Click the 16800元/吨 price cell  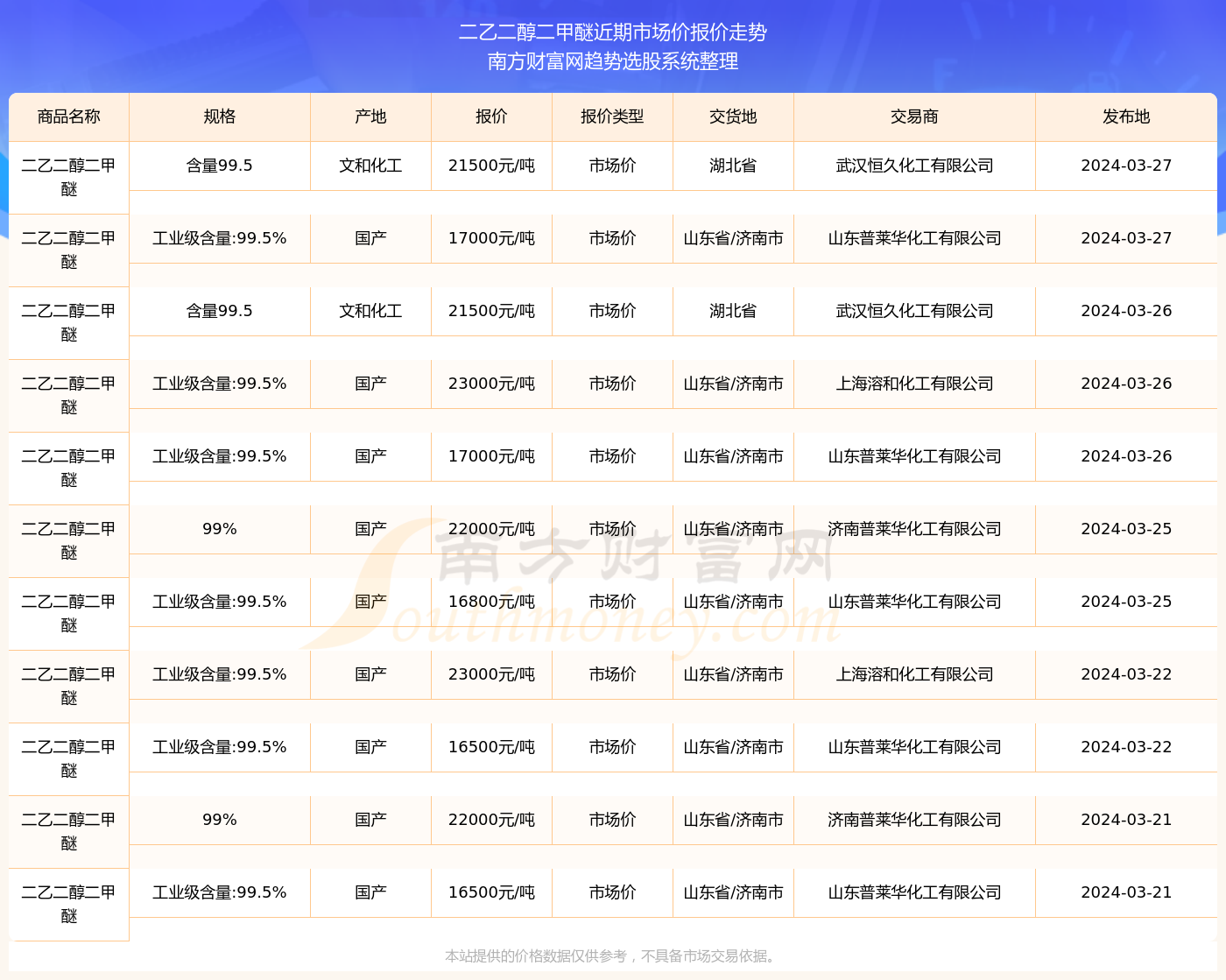coord(491,602)
